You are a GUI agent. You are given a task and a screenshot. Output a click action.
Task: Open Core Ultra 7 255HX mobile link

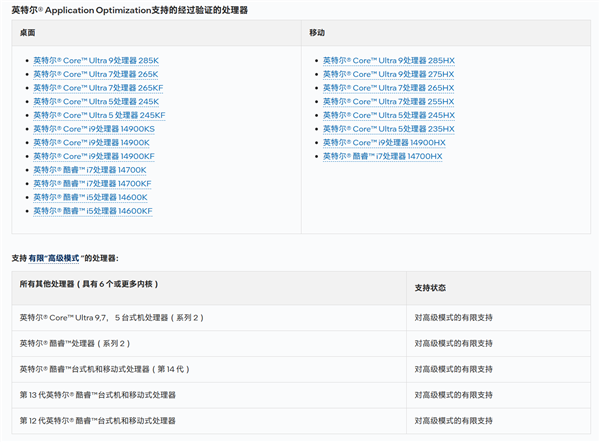point(388,102)
